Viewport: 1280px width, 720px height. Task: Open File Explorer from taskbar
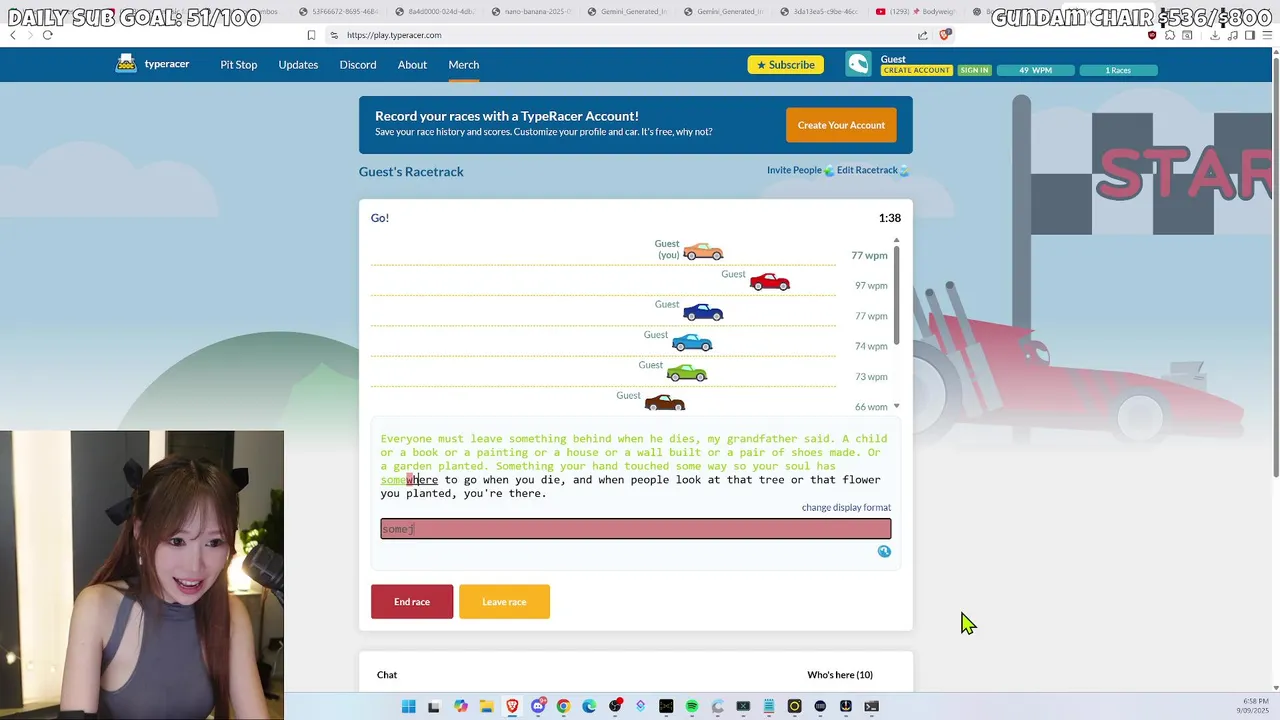click(486, 707)
